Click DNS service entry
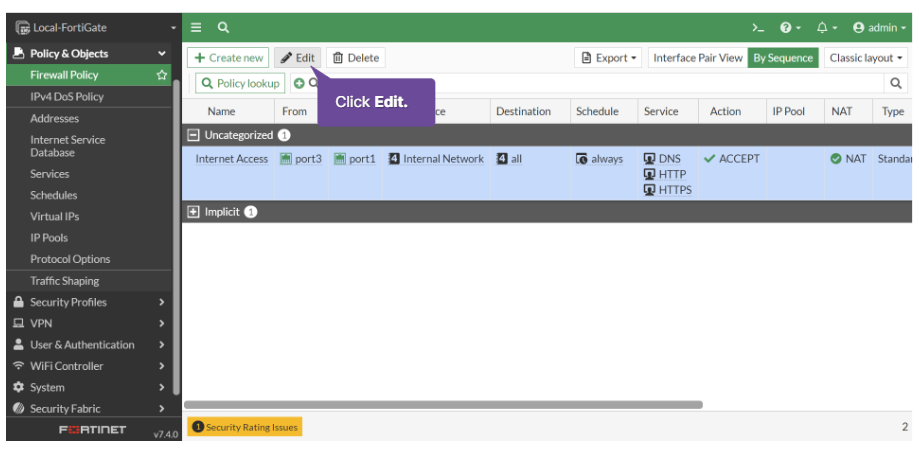Viewport: 919px width, 462px height. tap(662, 159)
